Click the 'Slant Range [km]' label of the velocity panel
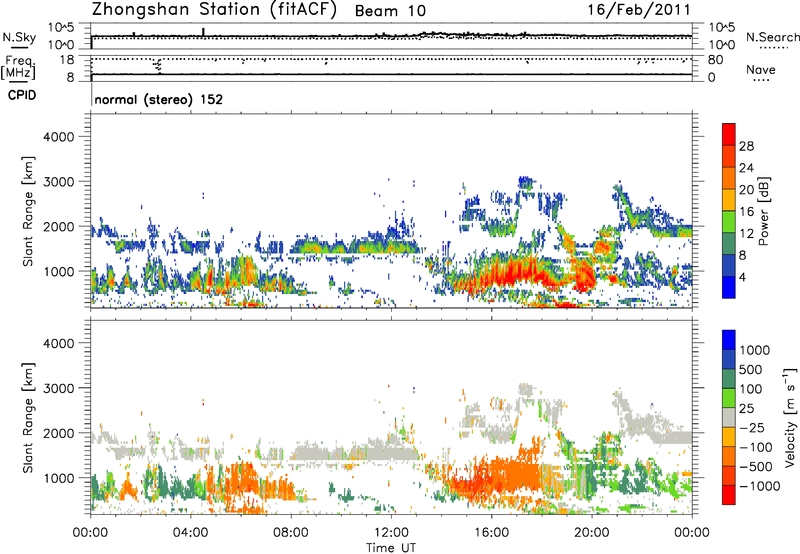Screen dimensions: 800x554 [28, 418]
